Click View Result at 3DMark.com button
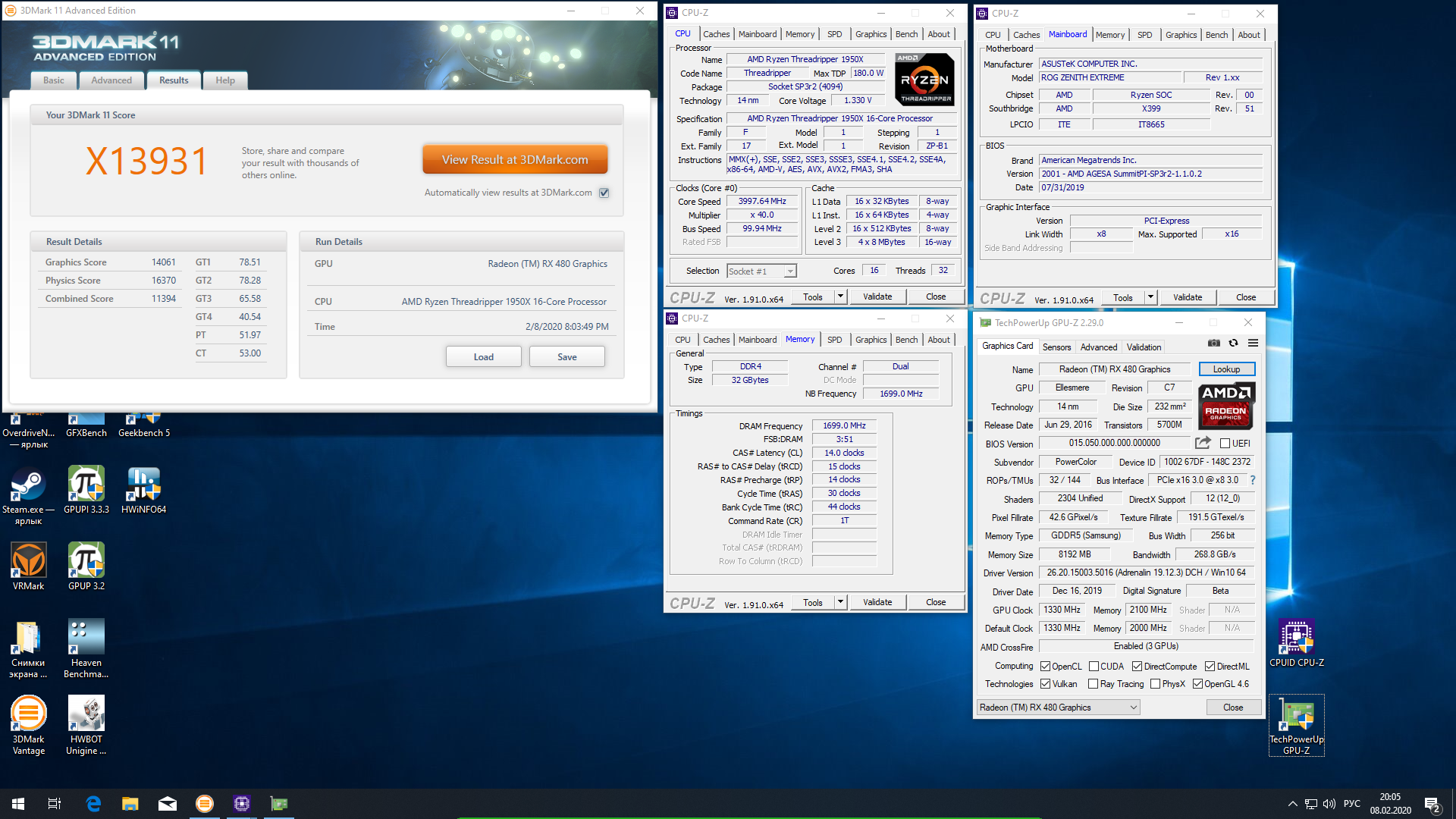 515,160
